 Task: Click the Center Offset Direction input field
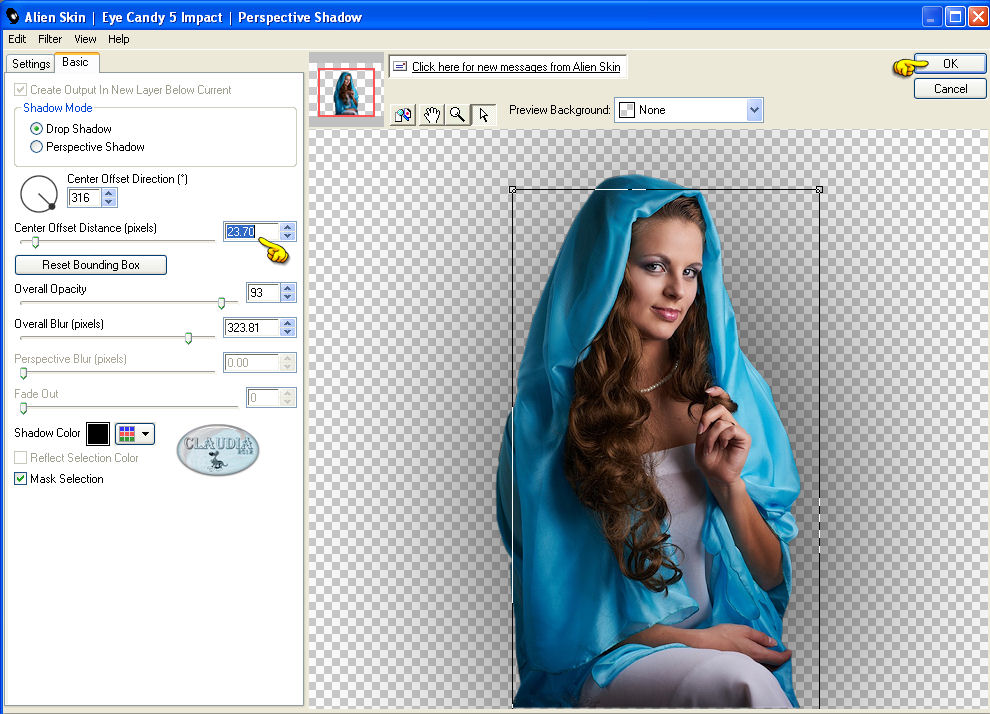point(85,198)
